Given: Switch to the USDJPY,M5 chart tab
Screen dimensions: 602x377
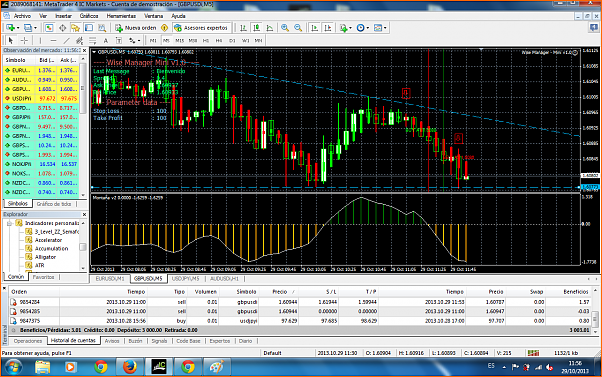Looking at the screenshot, I should click(x=185, y=279).
